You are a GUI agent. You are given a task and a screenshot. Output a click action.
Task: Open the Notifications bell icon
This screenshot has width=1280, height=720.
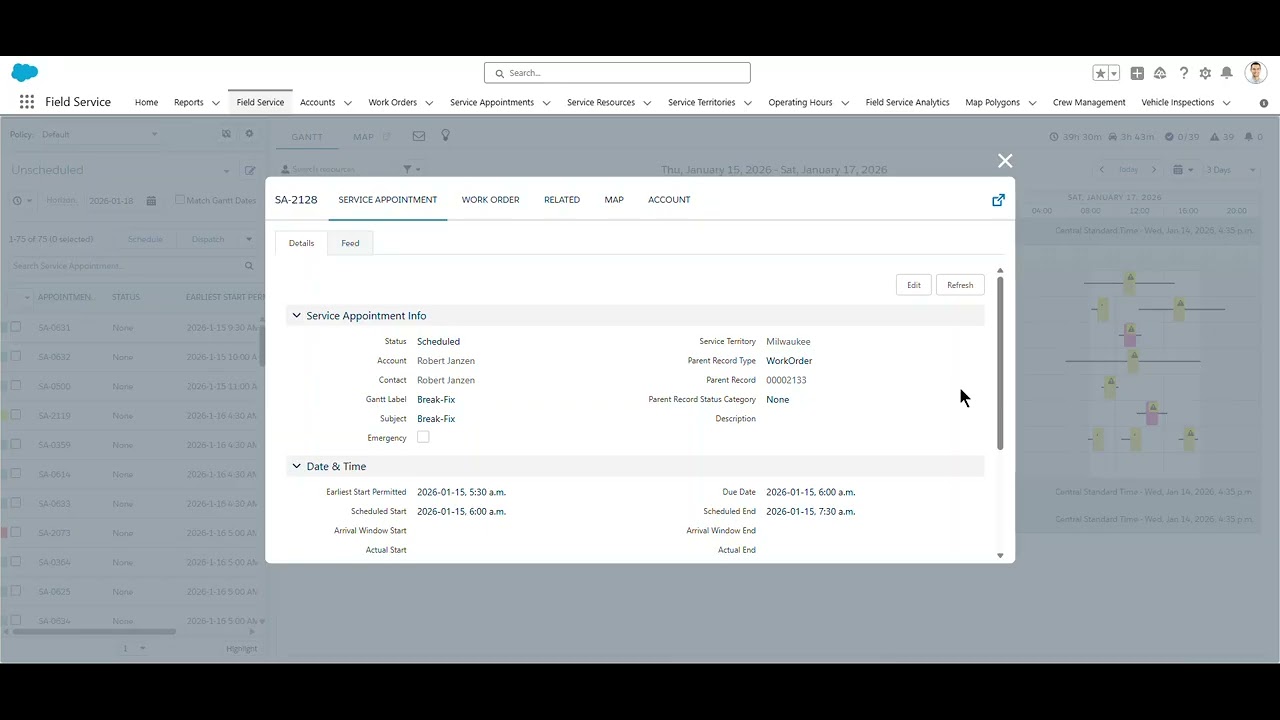(x=1226, y=73)
